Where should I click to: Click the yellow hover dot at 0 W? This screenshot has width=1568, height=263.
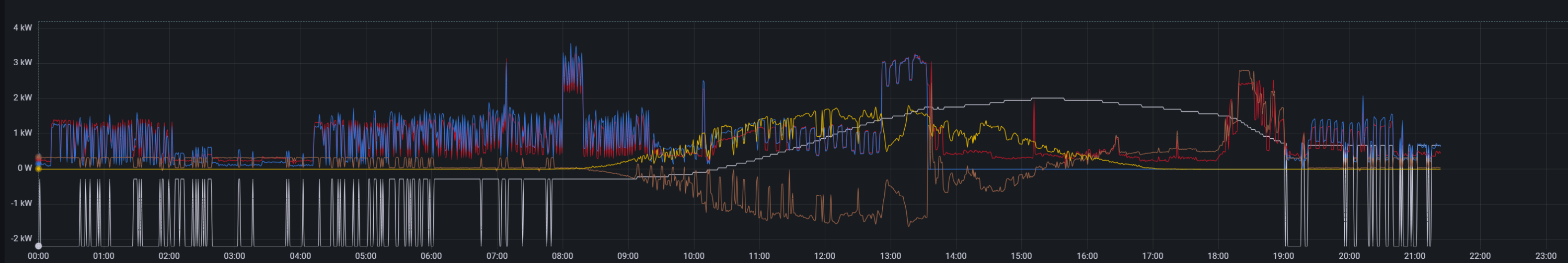click(38, 169)
